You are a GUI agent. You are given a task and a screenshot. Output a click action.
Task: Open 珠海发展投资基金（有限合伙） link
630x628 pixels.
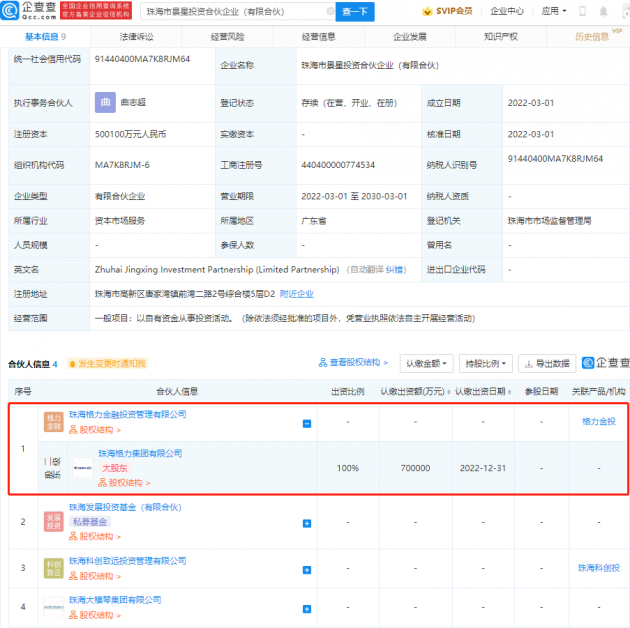pos(125,507)
